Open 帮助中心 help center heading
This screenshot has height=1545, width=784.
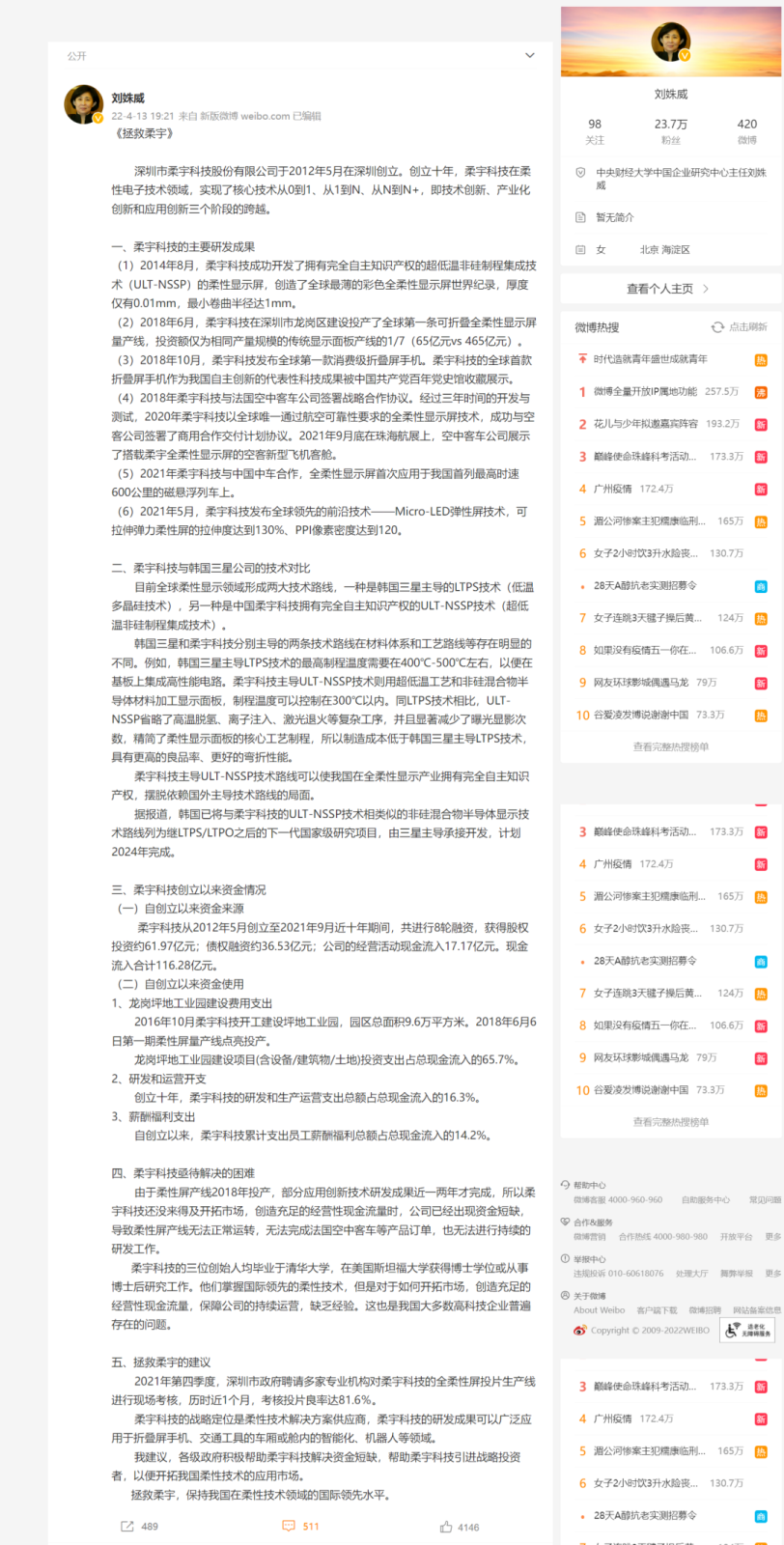pyautogui.click(x=590, y=1185)
